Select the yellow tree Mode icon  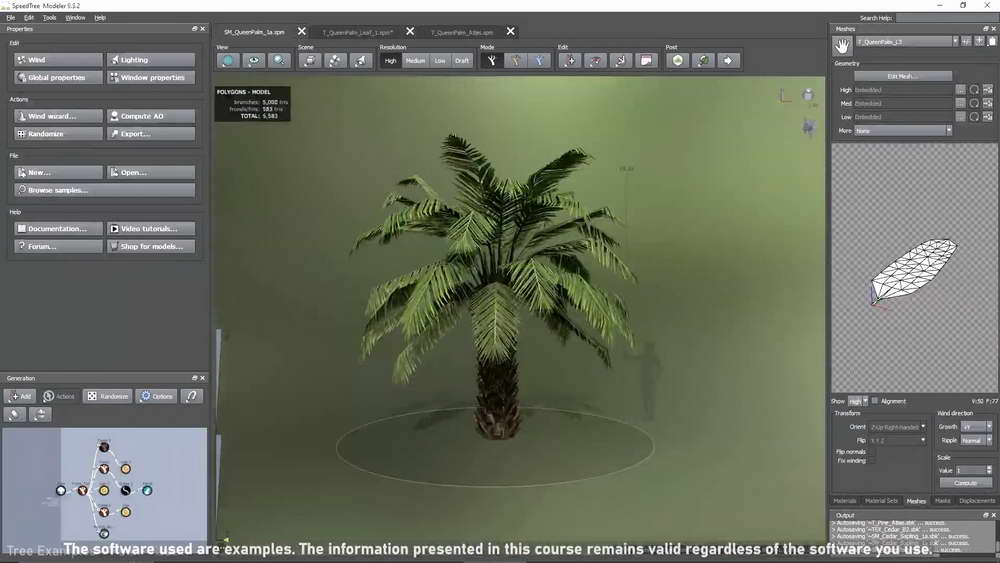515,61
